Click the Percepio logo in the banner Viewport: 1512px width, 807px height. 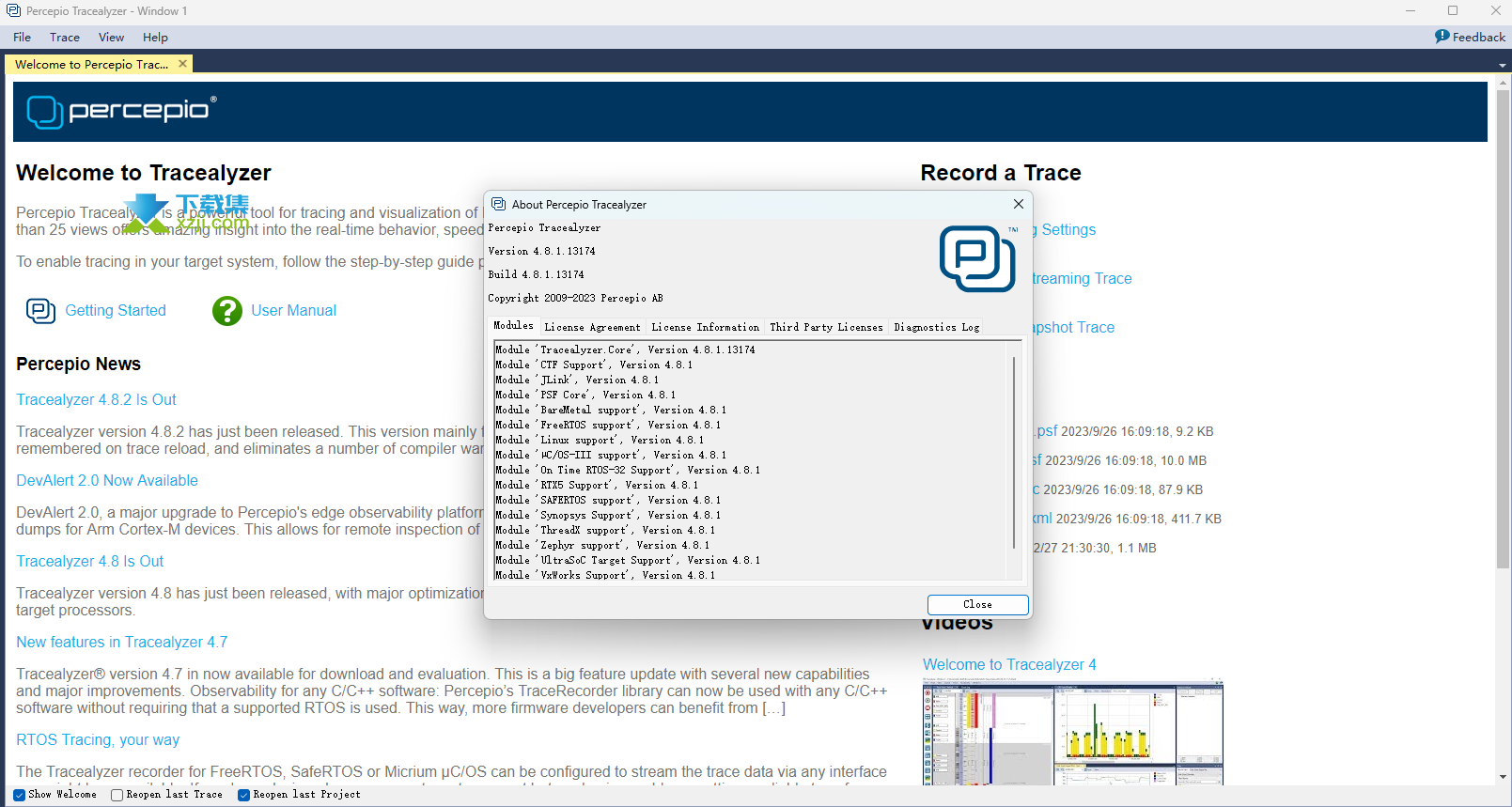tap(122, 111)
